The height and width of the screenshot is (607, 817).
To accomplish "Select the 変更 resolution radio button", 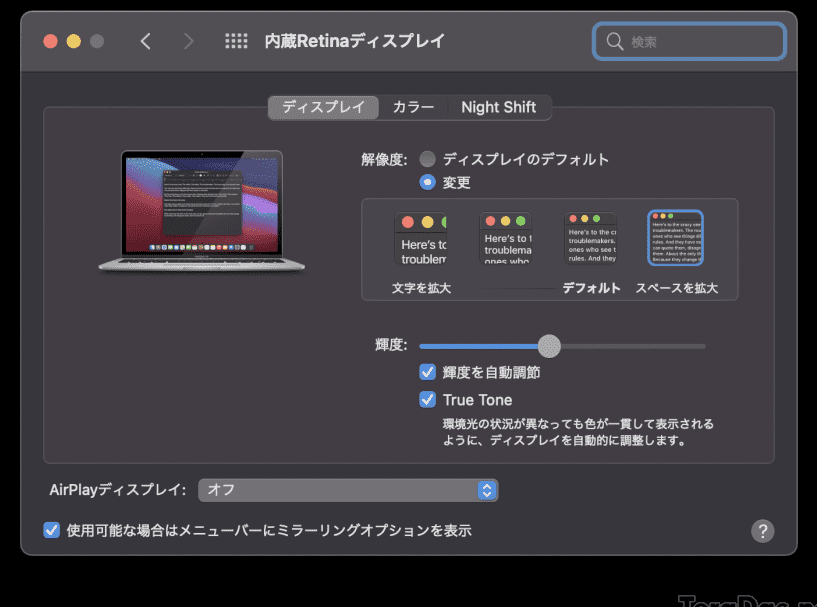I will 428,183.
